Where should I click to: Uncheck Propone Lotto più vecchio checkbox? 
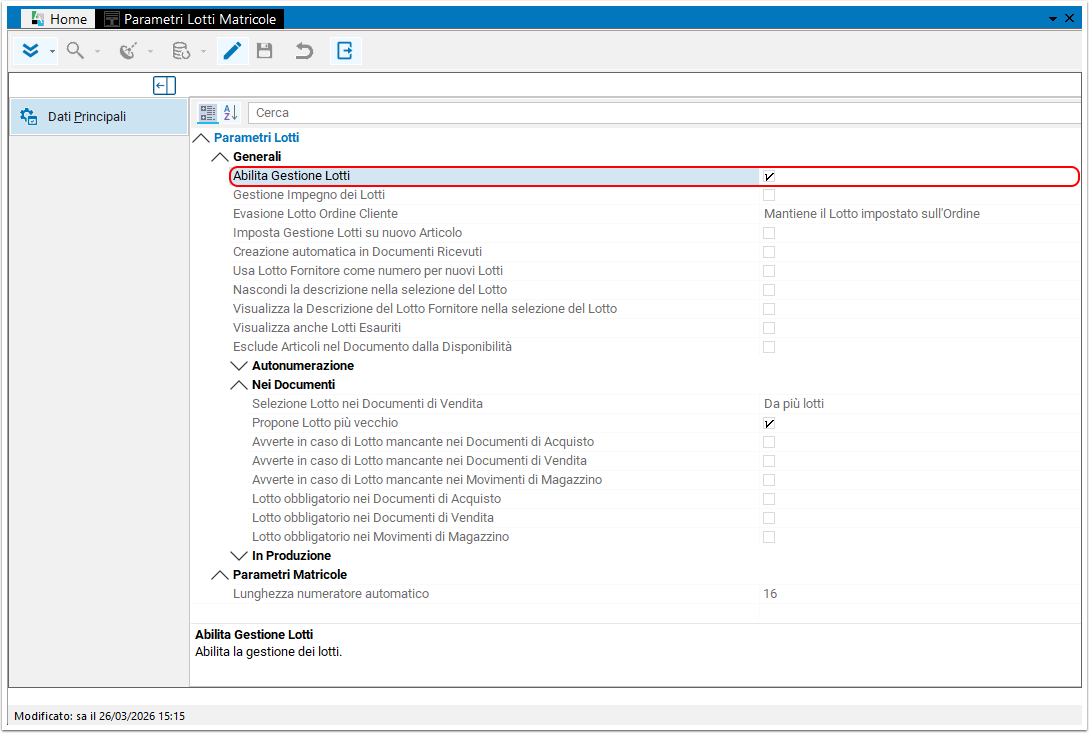[769, 423]
